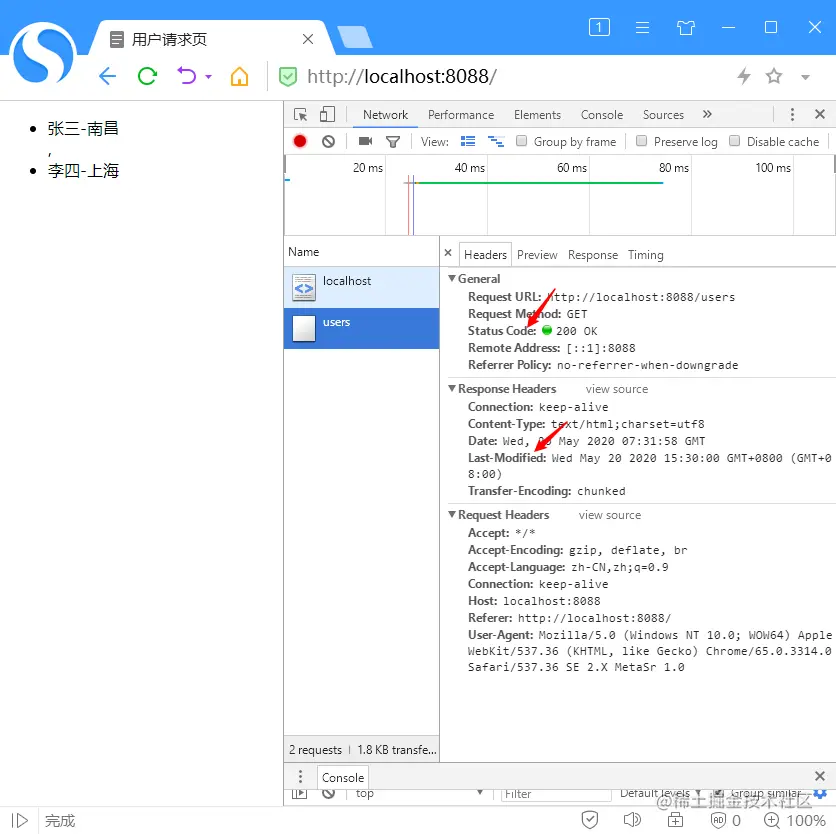Click the 100% zoom control
This screenshot has height=834, width=836.
coord(794,820)
